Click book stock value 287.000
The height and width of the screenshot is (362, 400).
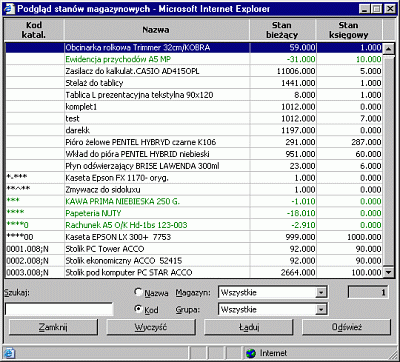(366, 142)
